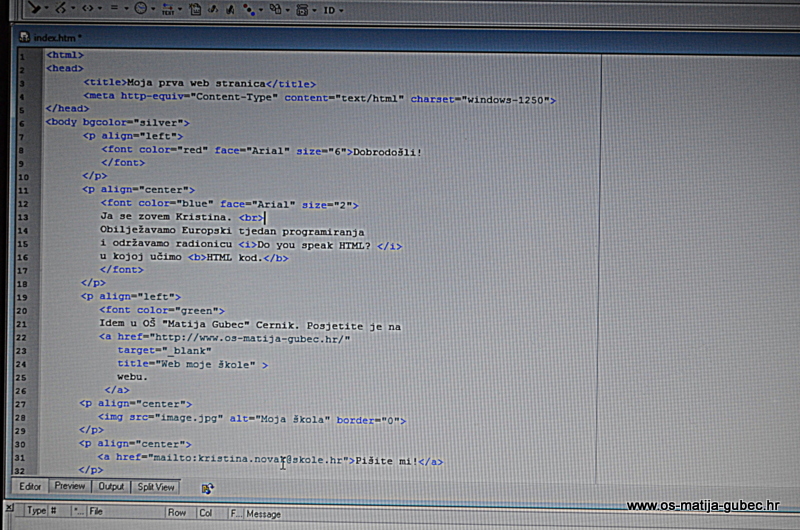The width and height of the screenshot is (800, 530).
Task: Click the first hyperlink chain icon
Action: tap(213, 9)
